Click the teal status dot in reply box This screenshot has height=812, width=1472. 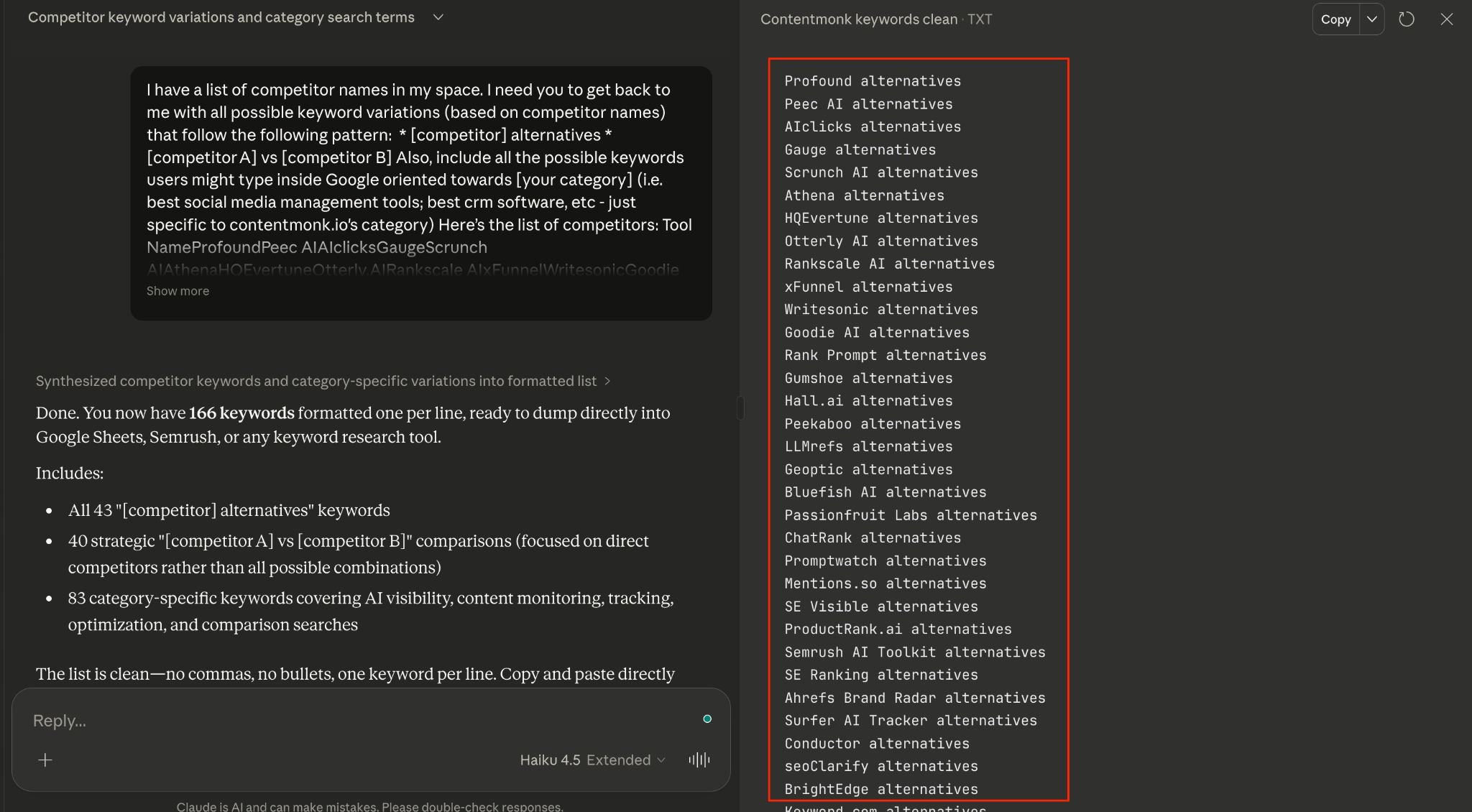(x=707, y=719)
